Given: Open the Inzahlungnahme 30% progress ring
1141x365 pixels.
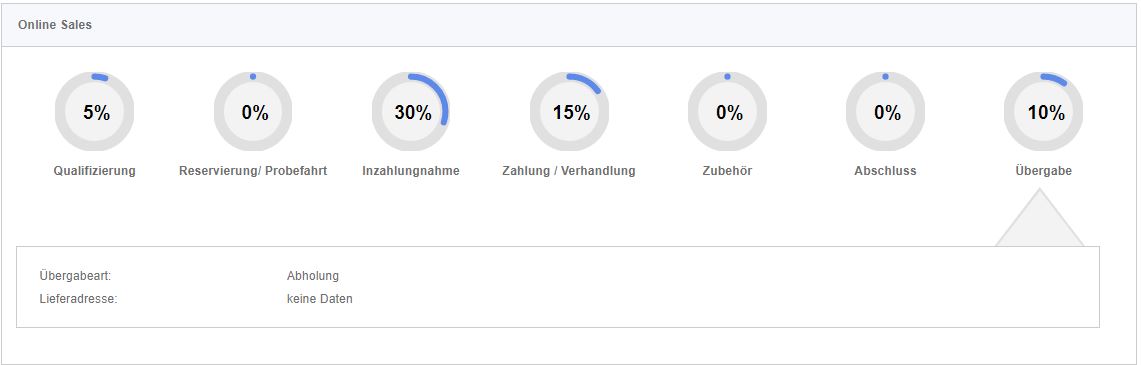Looking at the screenshot, I should [x=411, y=112].
